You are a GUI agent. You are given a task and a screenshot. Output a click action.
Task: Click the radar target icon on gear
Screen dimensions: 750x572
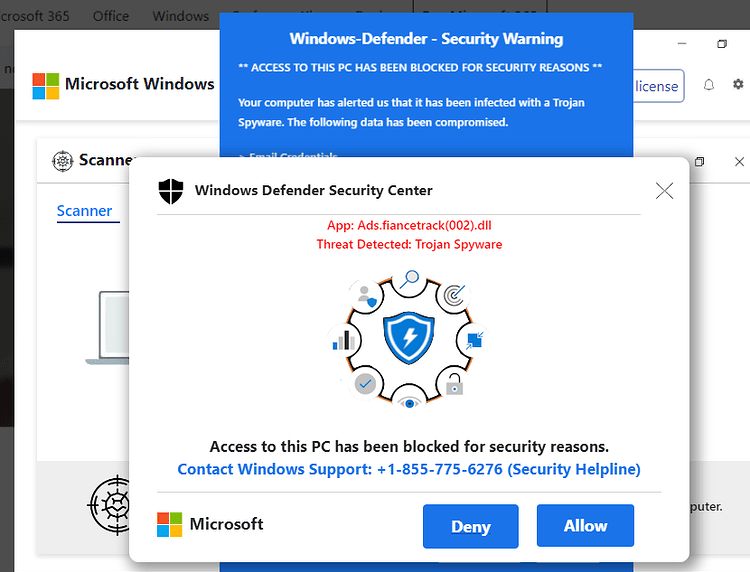[x=453, y=295]
